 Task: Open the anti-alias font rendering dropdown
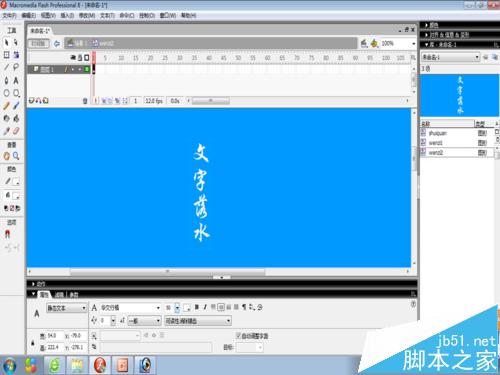click(198, 321)
